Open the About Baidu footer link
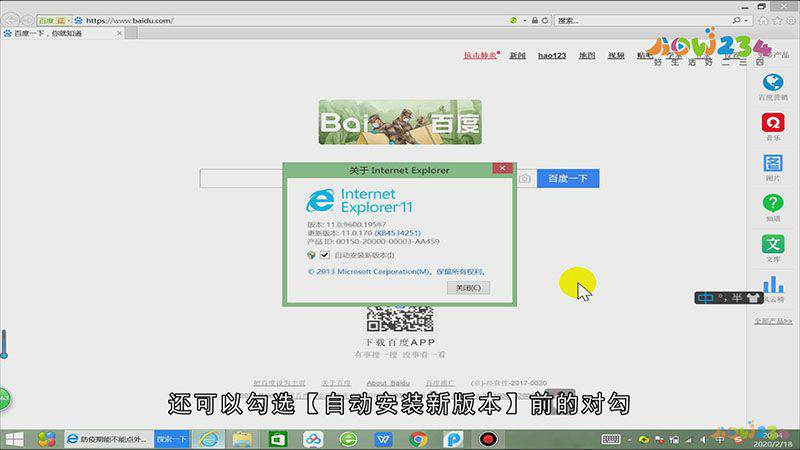800x450 pixels. pyautogui.click(x=388, y=383)
